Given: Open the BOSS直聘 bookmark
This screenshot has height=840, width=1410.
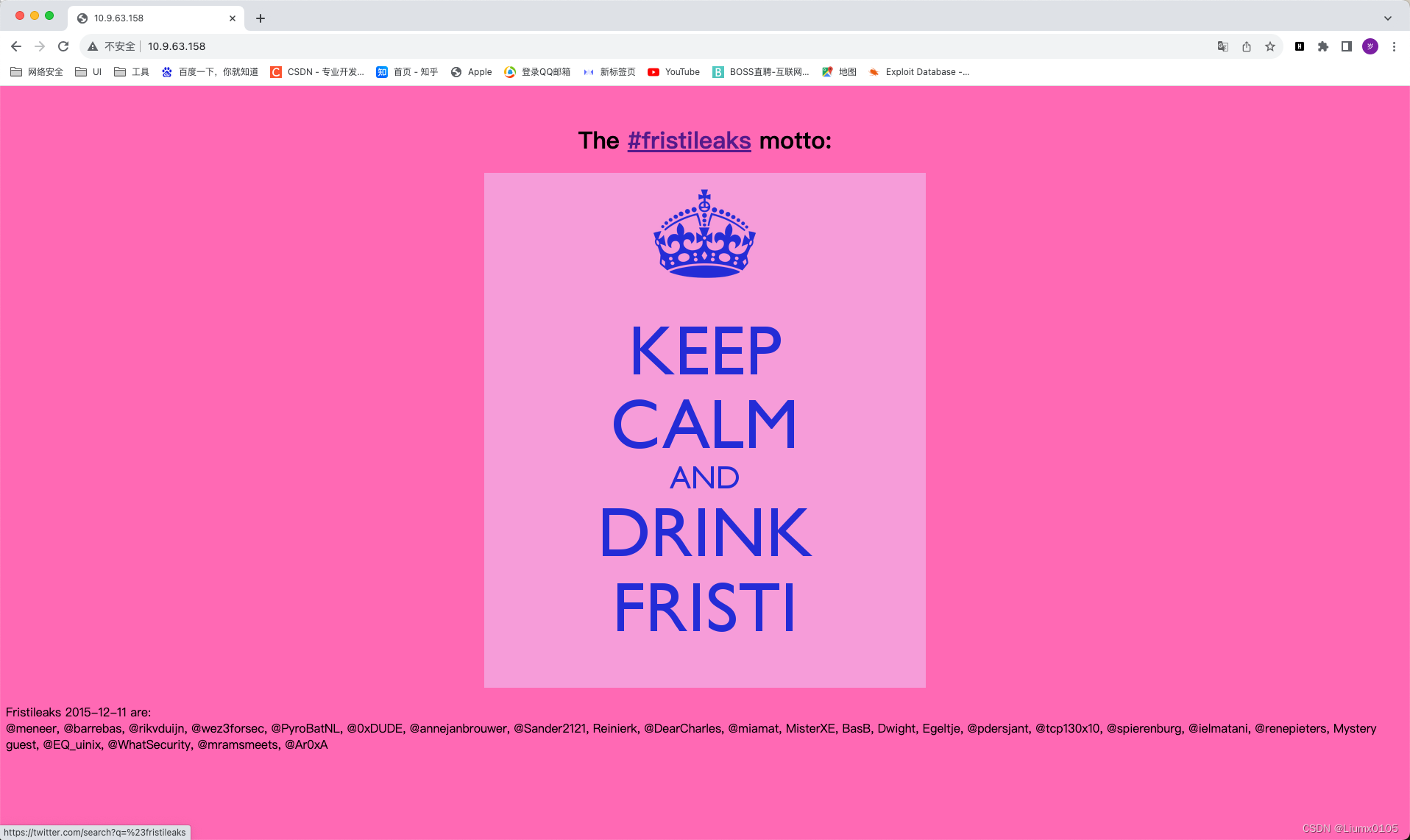Looking at the screenshot, I should [x=761, y=72].
